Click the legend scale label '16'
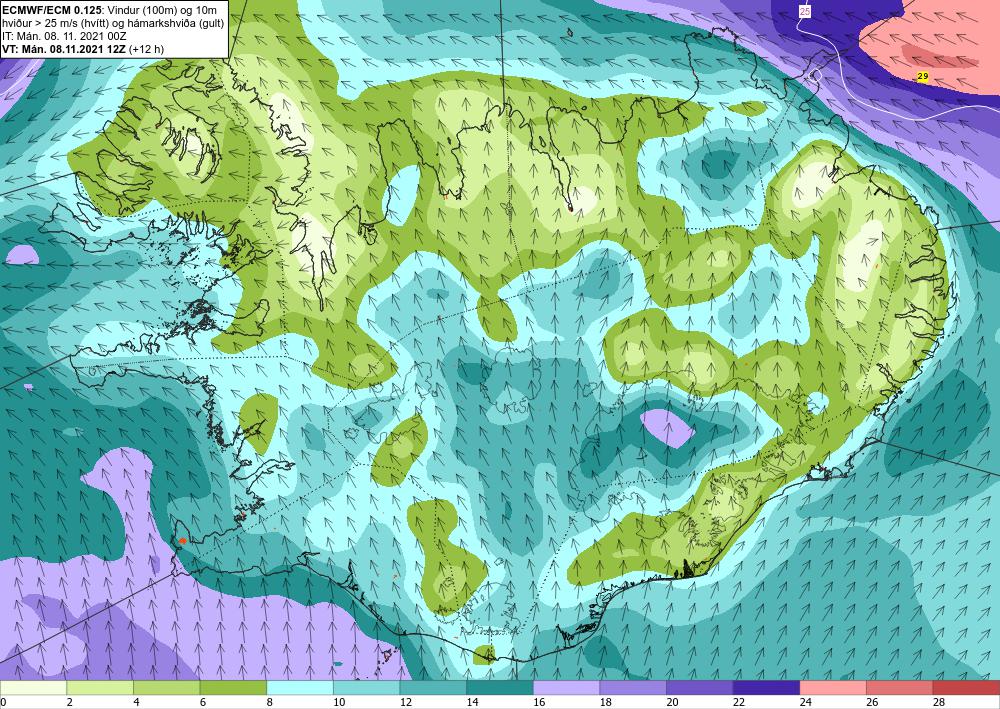Viewport: 1000px width, 709px height. (x=538, y=703)
